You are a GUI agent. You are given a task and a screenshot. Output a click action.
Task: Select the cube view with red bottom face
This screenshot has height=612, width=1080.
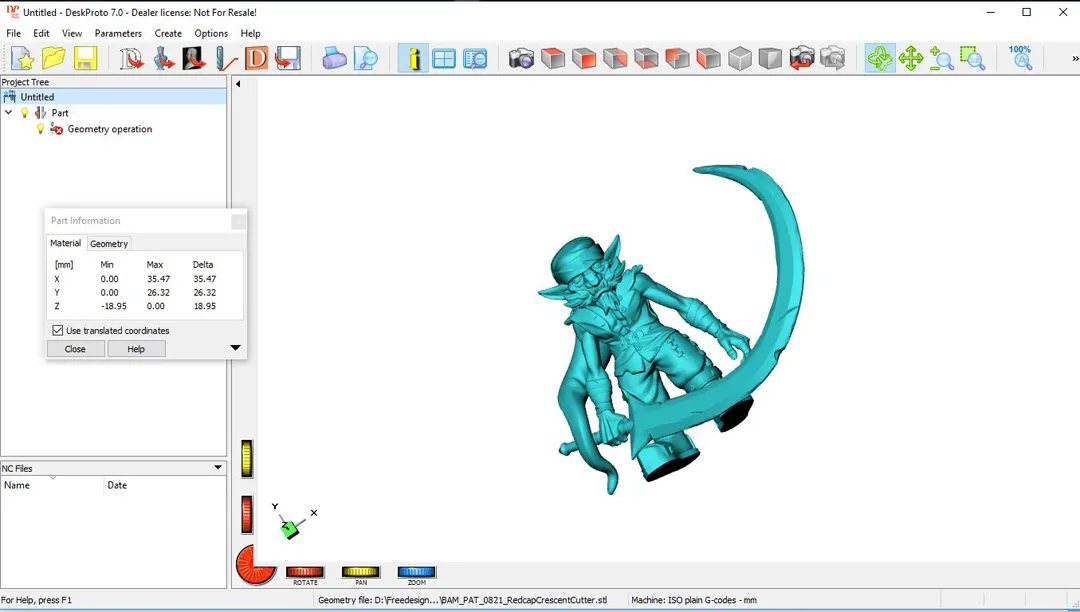point(645,59)
